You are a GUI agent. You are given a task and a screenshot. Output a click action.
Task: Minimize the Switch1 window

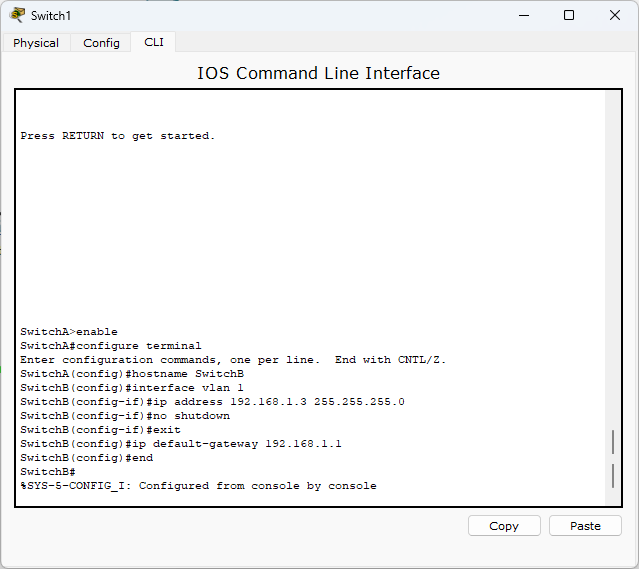(x=524, y=15)
